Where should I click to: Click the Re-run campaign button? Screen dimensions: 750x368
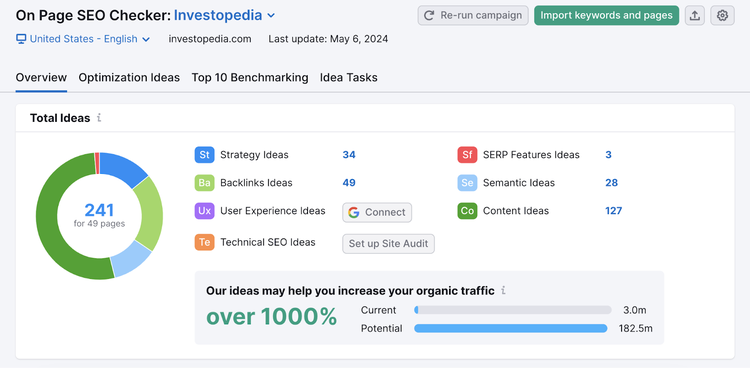473,15
